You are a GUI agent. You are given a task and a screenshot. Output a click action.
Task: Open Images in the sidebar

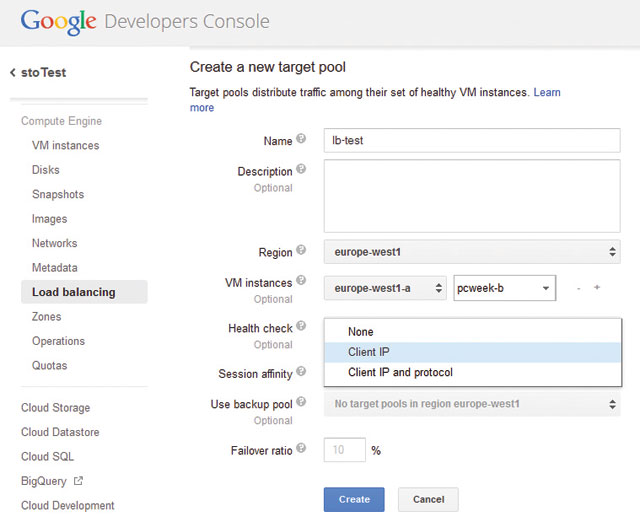point(49,219)
